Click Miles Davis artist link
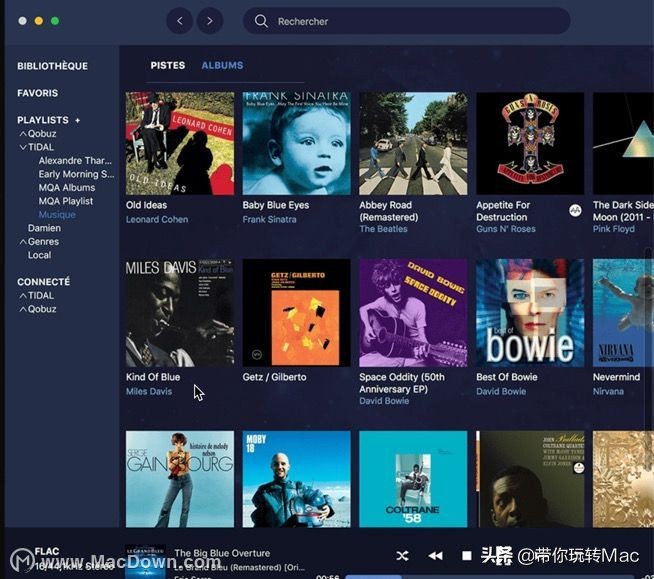The height and width of the screenshot is (579, 654). pyautogui.click(x=149, y=391)
